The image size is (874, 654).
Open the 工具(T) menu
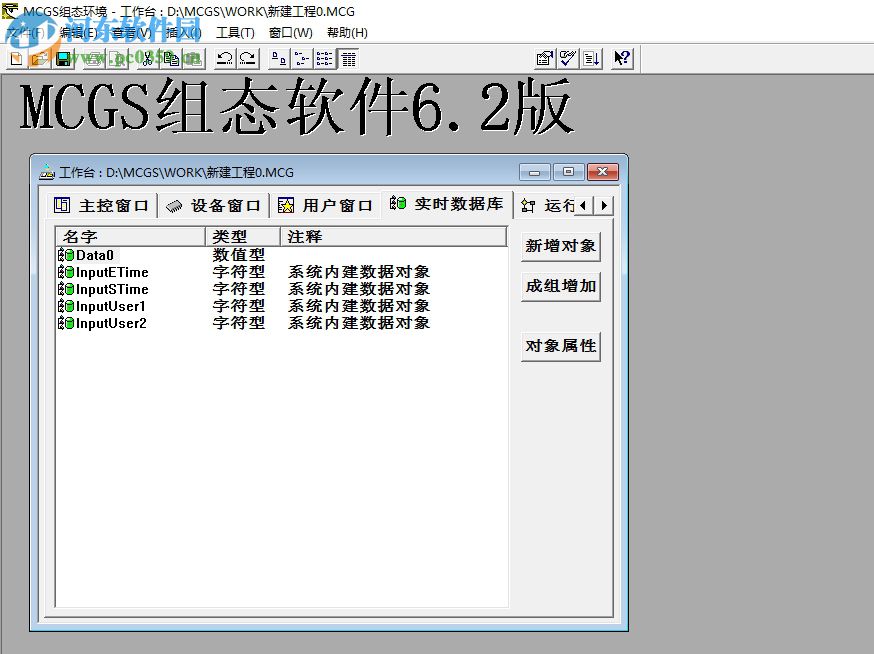click(237, 32)
